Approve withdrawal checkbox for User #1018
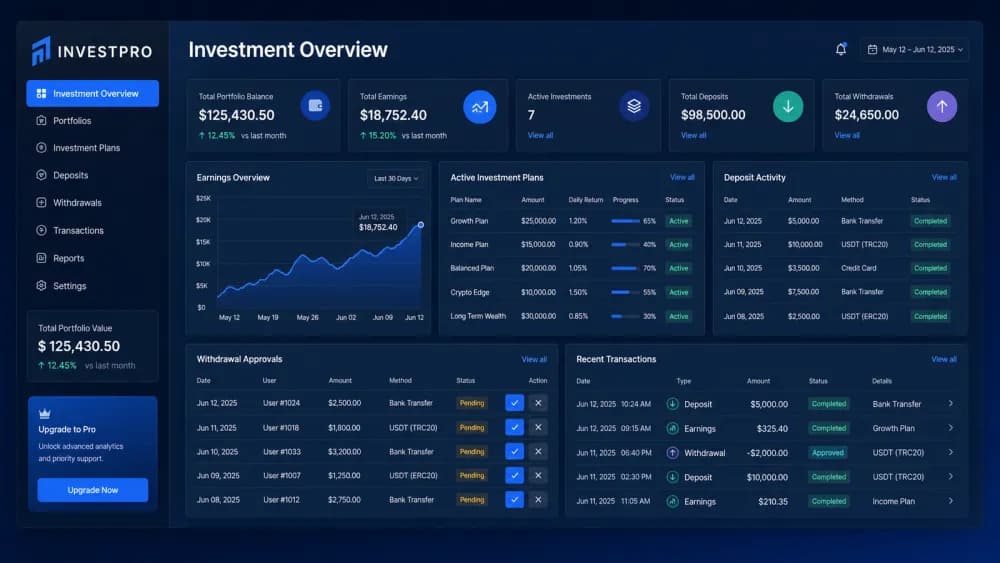This screenshot has width=1000, height=563. pyautogui.click(x=515, y=427)
